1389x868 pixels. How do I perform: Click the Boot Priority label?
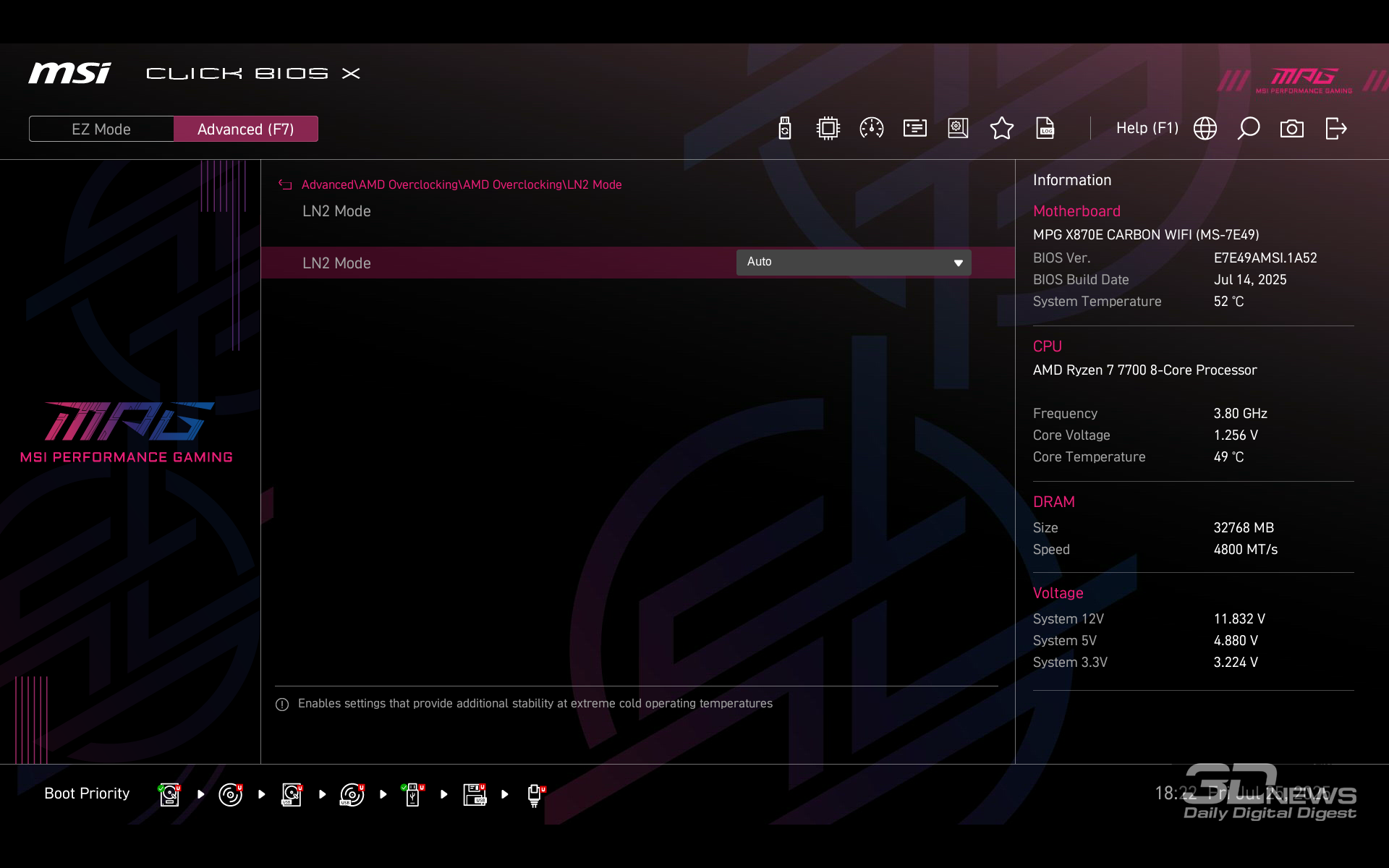point(87,793)
